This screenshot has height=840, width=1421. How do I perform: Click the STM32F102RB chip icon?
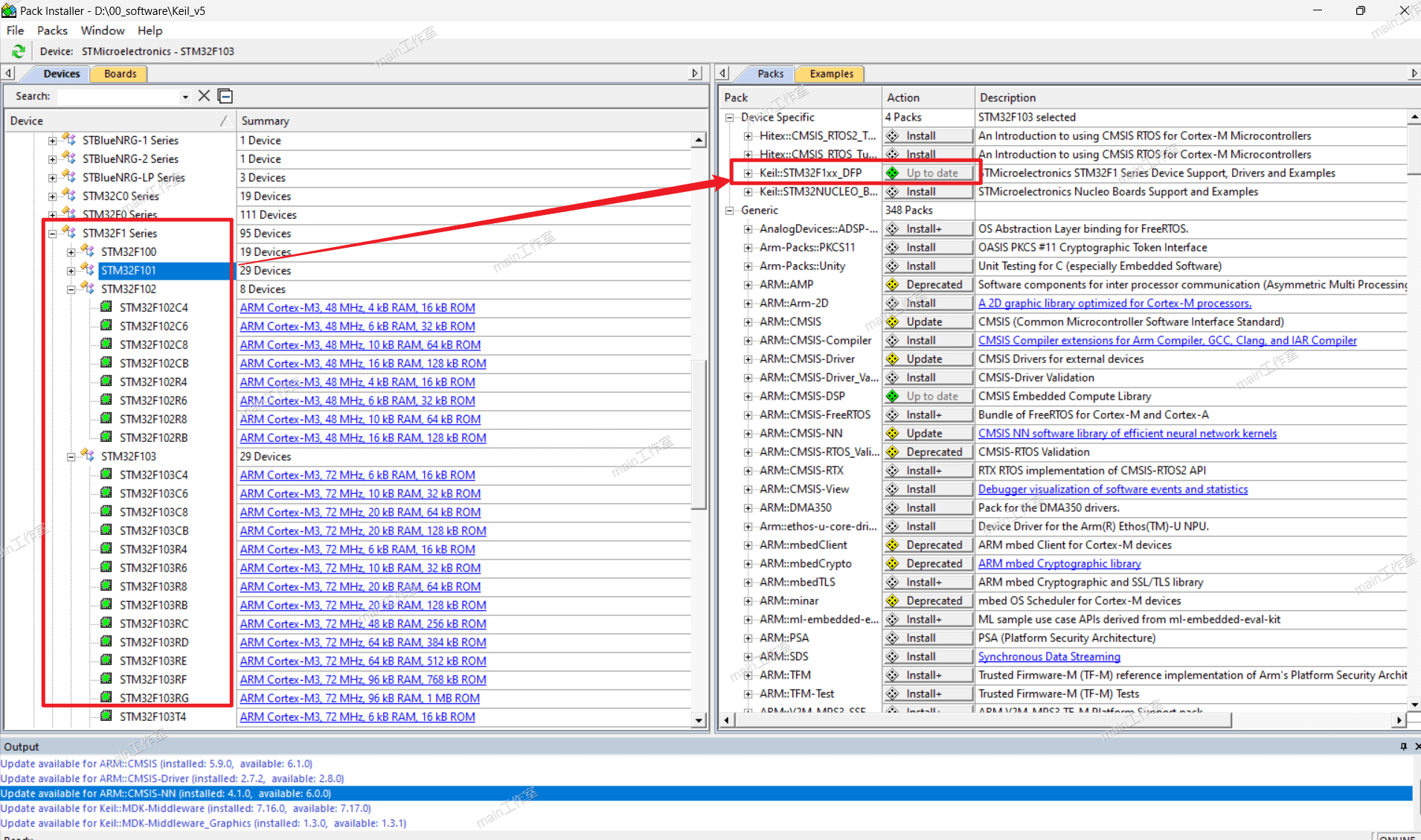click(106, 437)
